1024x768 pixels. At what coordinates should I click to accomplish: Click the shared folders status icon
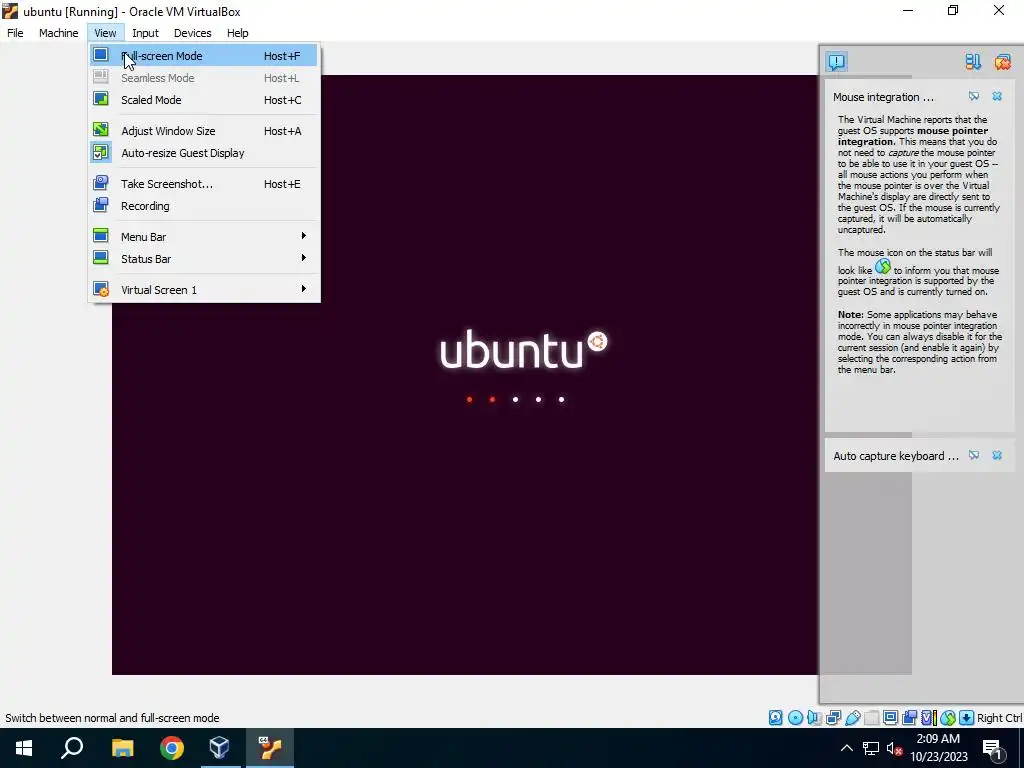(x=872, y=718)
